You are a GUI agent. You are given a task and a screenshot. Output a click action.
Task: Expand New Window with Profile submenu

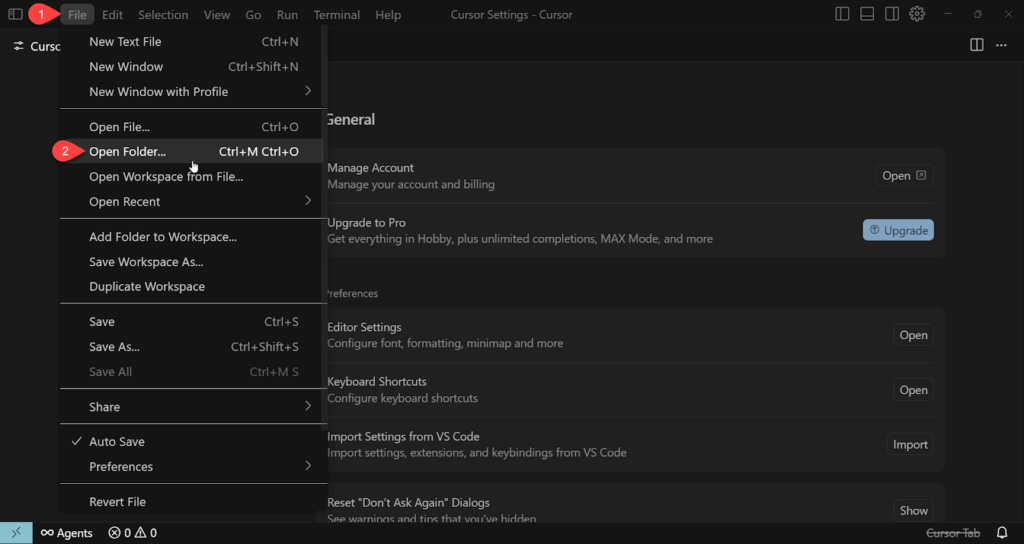click(x=191, y=91)
